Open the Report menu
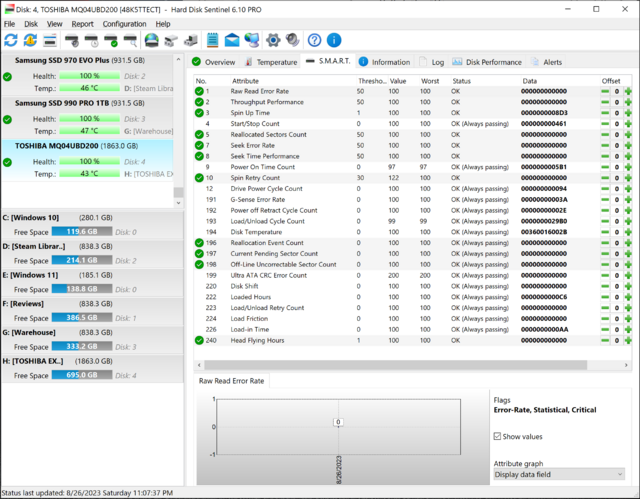This screenshot has height=499, width=640. coord(83,23)
